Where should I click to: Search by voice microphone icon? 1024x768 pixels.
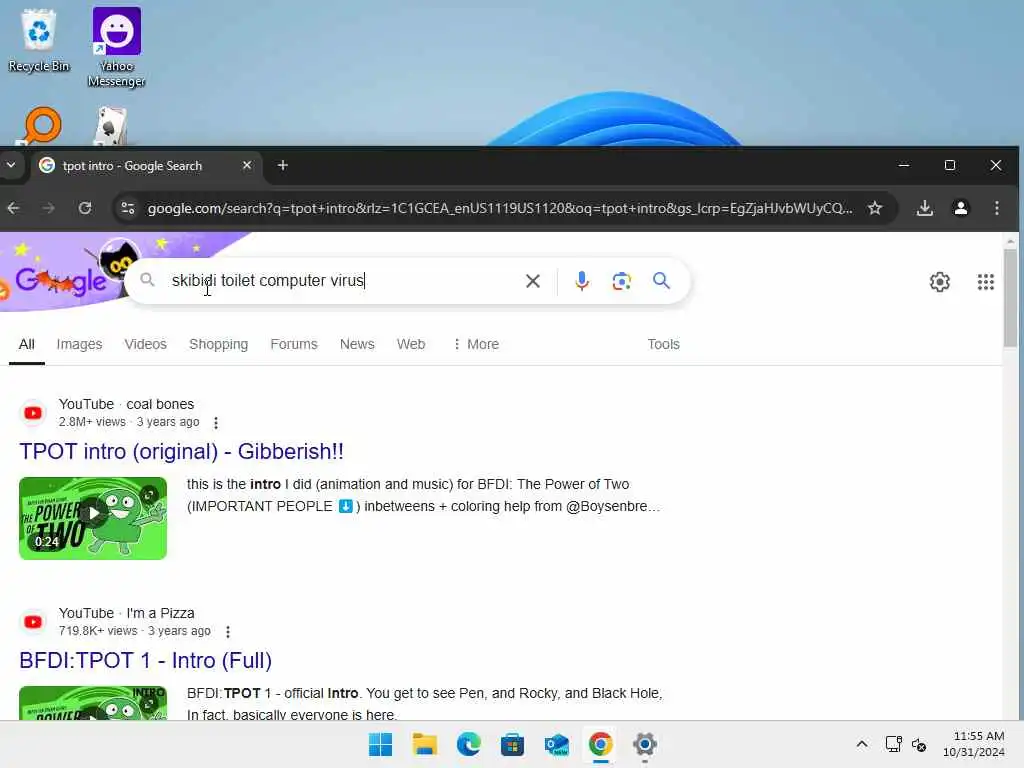tap(581, 281)
